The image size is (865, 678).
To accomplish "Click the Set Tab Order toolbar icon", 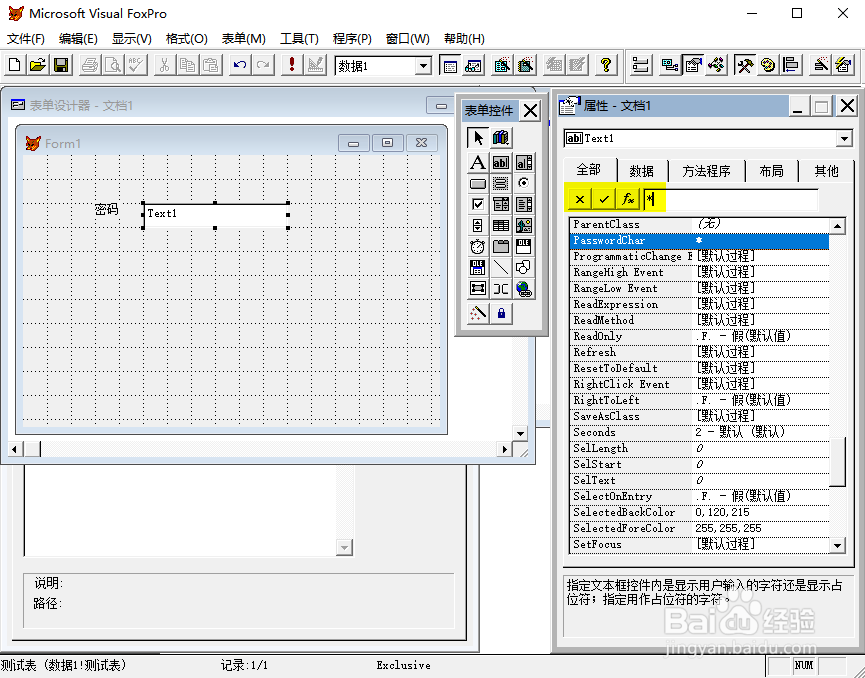I will tap(641, 66).
